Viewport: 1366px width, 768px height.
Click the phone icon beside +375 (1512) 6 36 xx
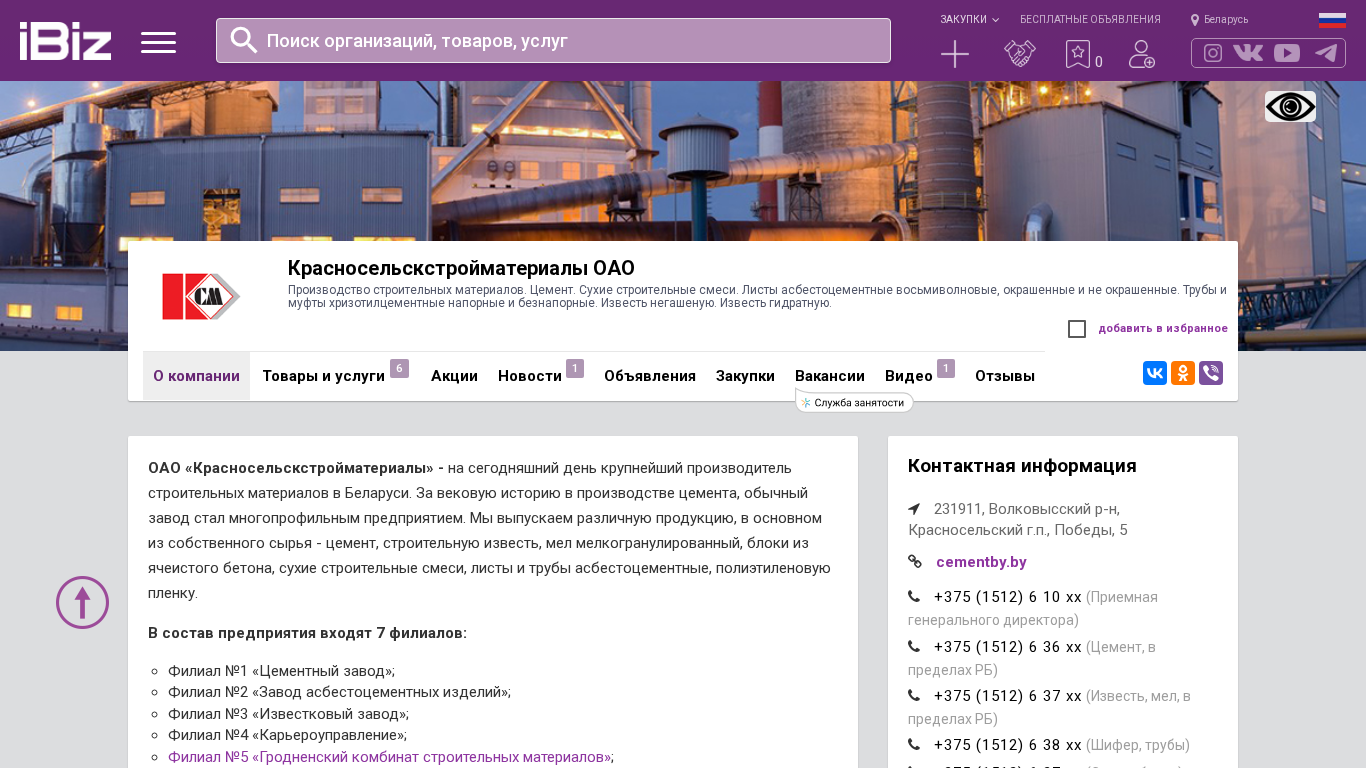click(914, 646)
